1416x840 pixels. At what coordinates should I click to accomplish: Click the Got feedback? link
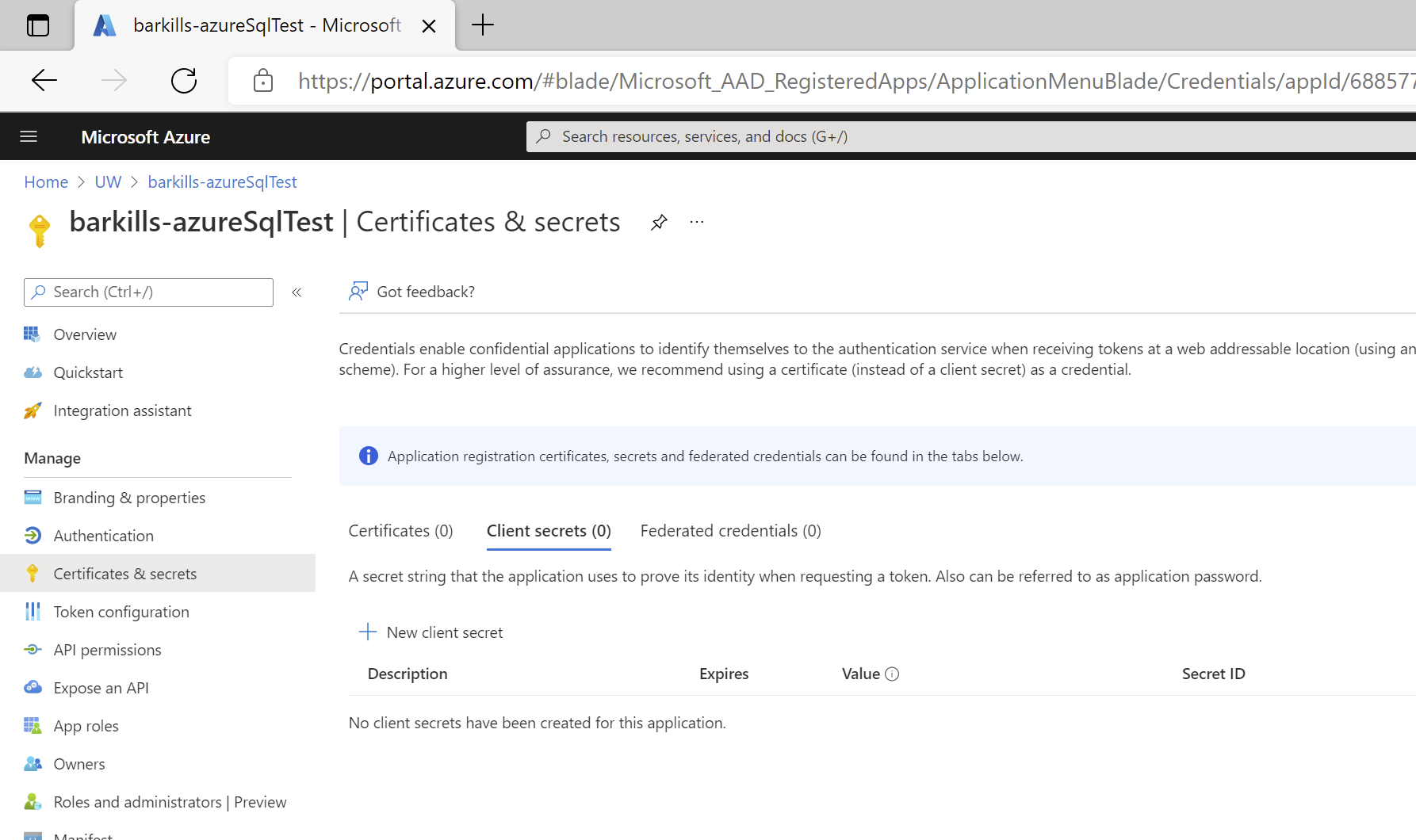pyautogui.click(x=426, y=292)
